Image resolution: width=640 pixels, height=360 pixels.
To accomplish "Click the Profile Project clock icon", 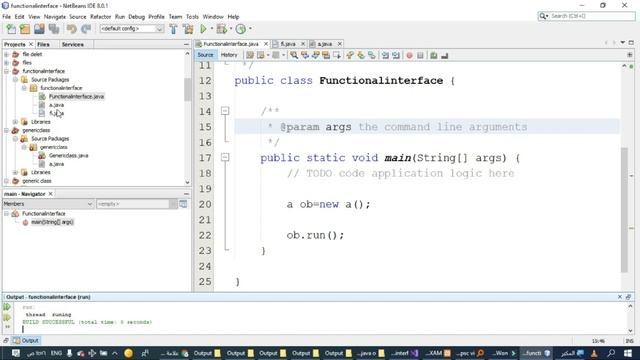I will click(x=241, y=29).
